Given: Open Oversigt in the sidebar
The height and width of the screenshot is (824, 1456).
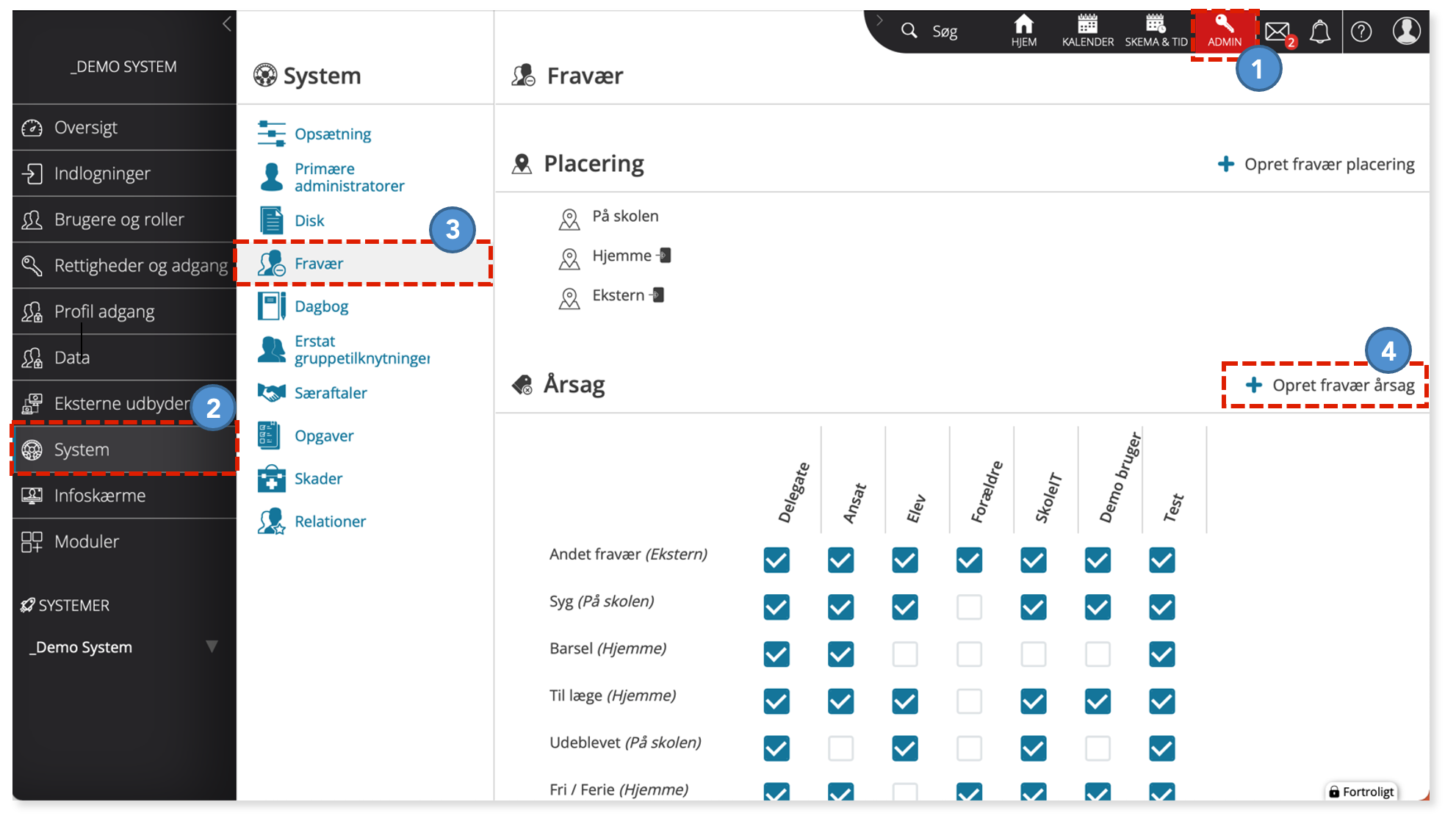Looking at the screenshot, I should click(x=124, y=128).
